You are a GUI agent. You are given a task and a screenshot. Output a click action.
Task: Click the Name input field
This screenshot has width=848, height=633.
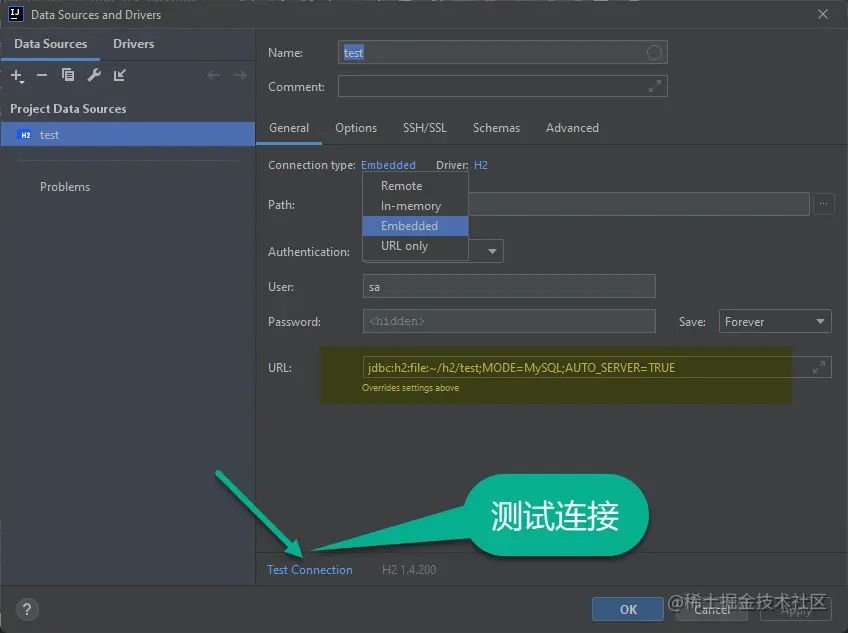pyautogui.click(x=502, y=52)
